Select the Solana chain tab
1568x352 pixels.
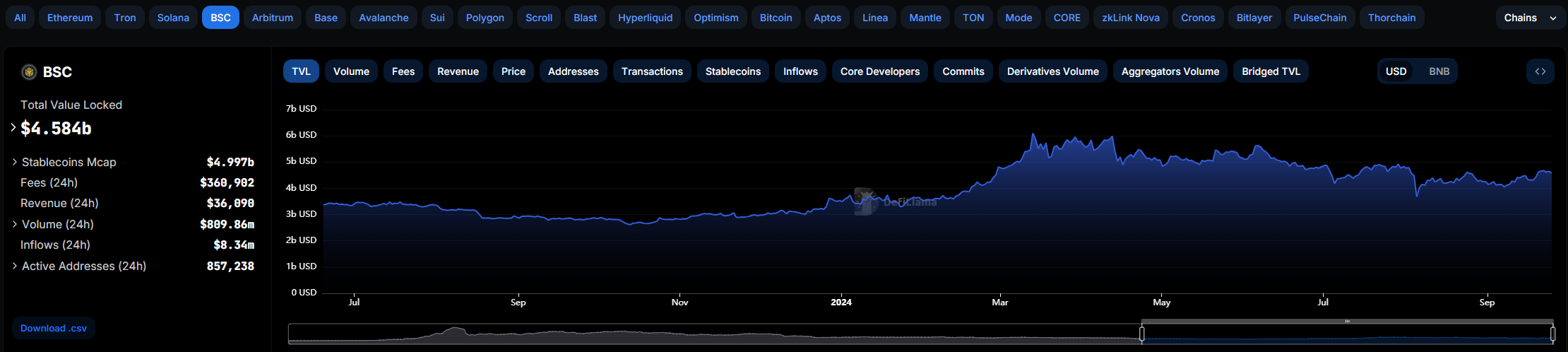173,18
